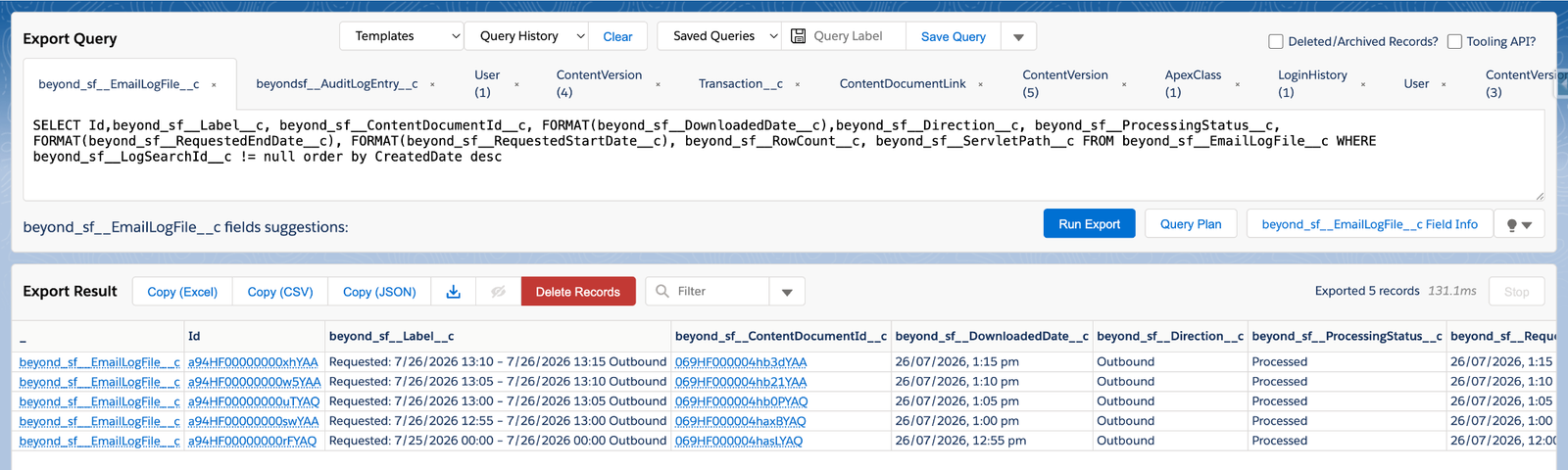Open ContentDocumentId 069HF000004hb0PYAQ link
This screenshot has height=470, width=1568.
pos(742,401)
